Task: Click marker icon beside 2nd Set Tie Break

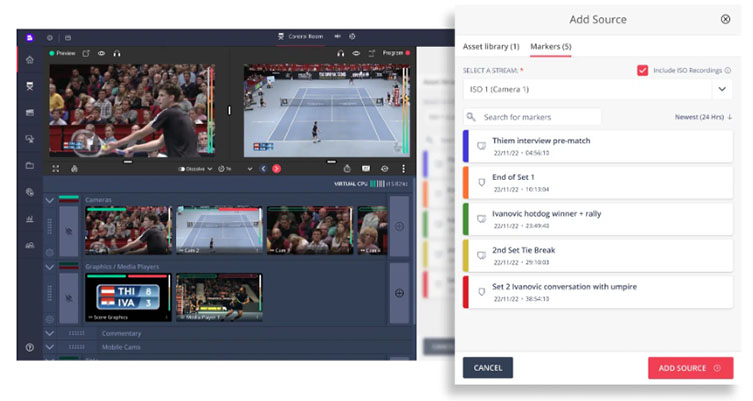Action: point(481,255)
